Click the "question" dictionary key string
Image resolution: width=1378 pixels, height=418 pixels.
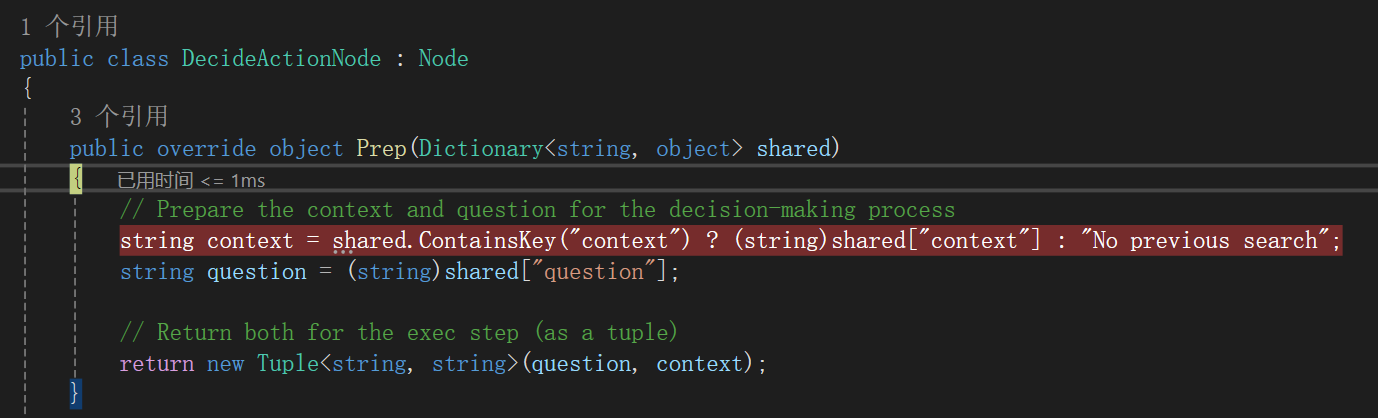606,272
